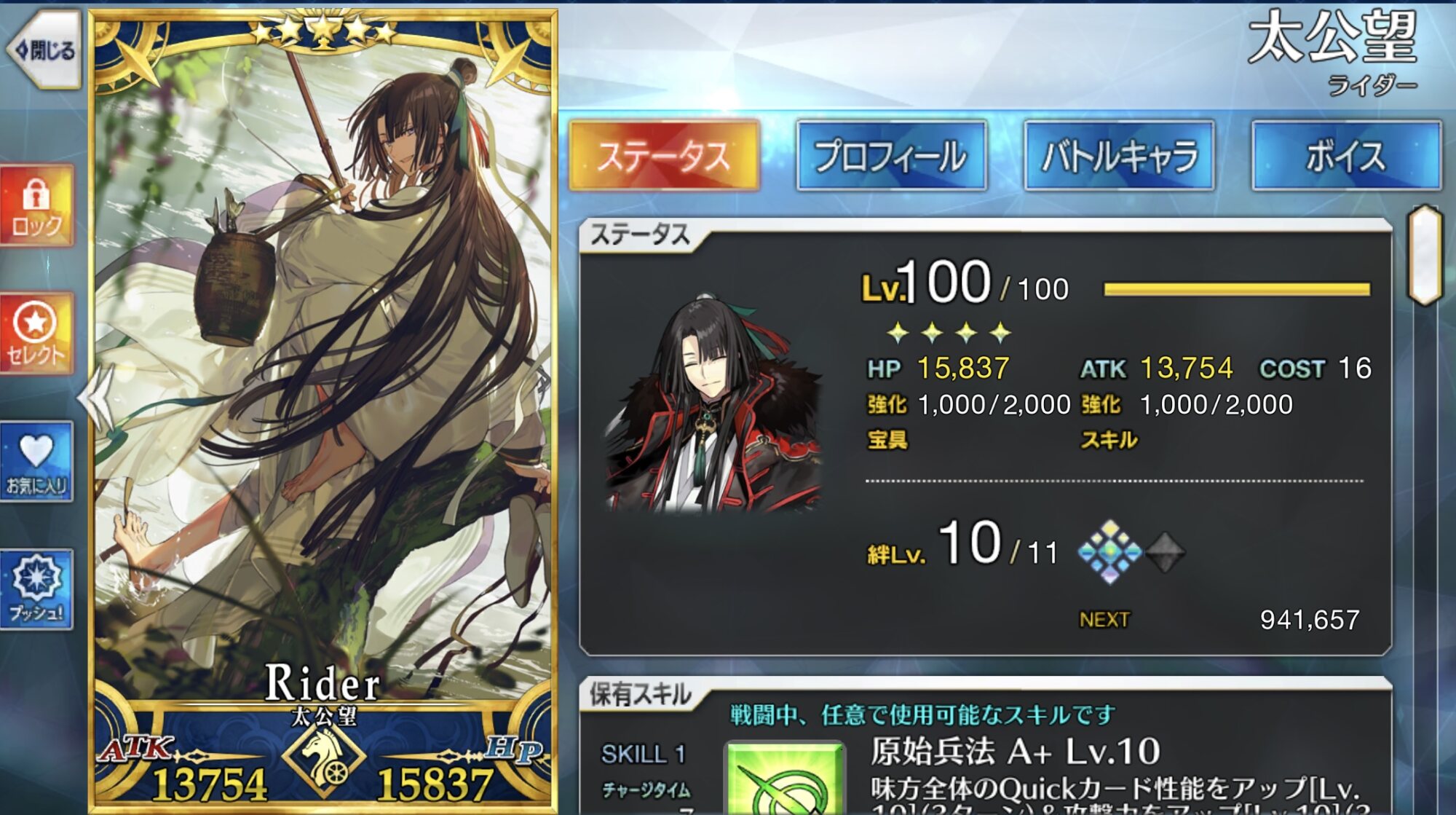Open the プロフィール tab
Viewport: 1456px width, 815px height.
click(x=891, y=155)
